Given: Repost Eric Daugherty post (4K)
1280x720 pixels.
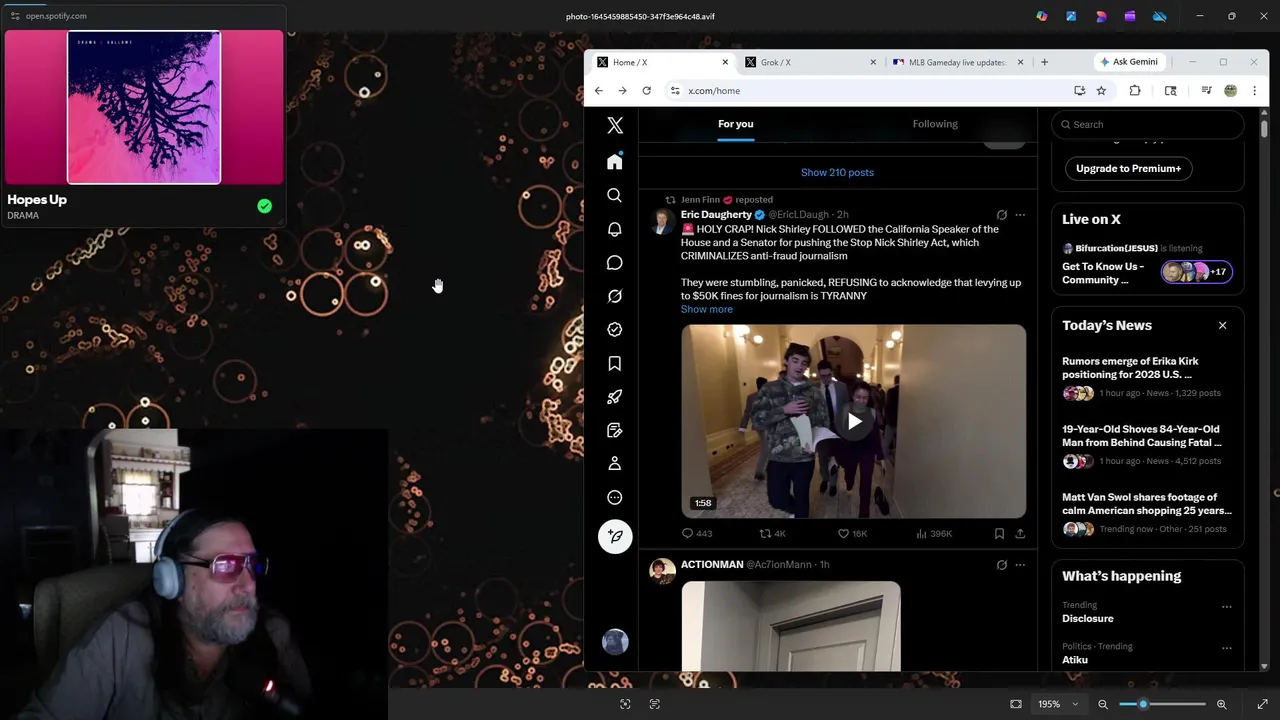Looking at the screenshot, I should point(772,534).
